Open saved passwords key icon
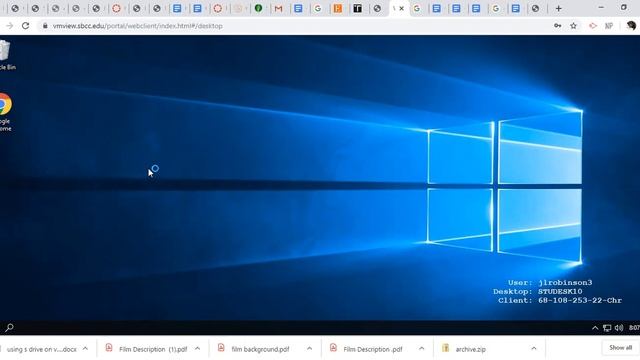This screenshot has height=360, width=640. 558,26
